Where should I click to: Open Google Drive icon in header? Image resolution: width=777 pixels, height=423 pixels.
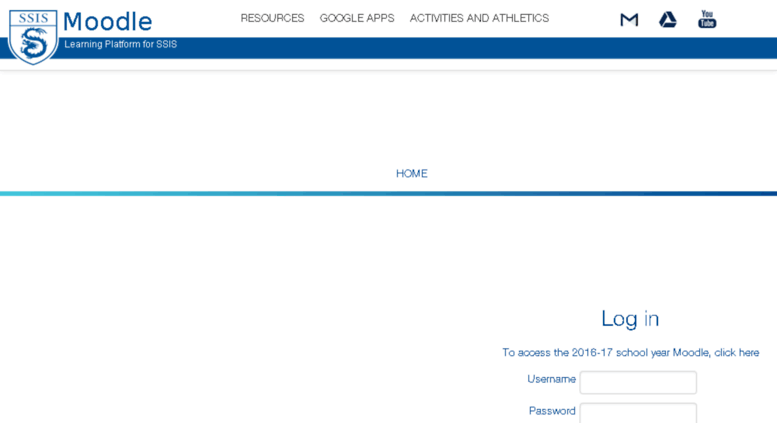coord(667,20)
